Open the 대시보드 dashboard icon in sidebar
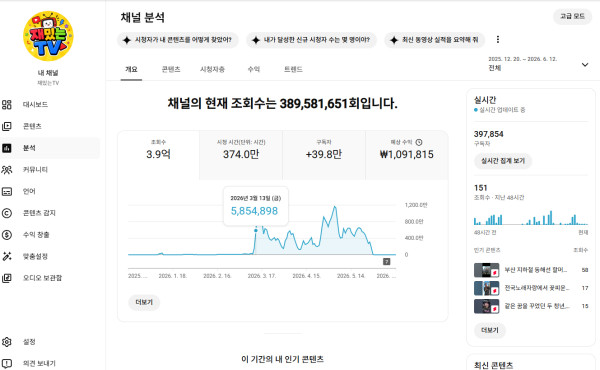This screenshot has height=370, width=600. click(7, 104)
